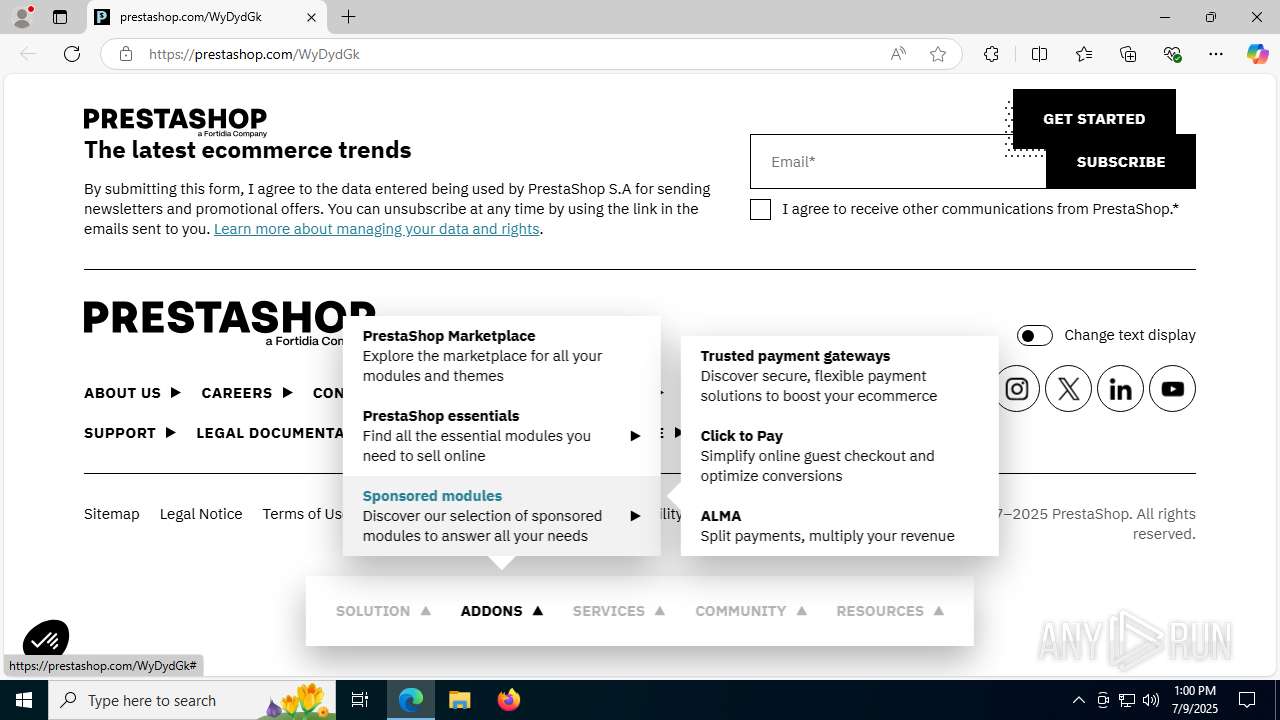Open a new browser tab

[x=348, y=17]
